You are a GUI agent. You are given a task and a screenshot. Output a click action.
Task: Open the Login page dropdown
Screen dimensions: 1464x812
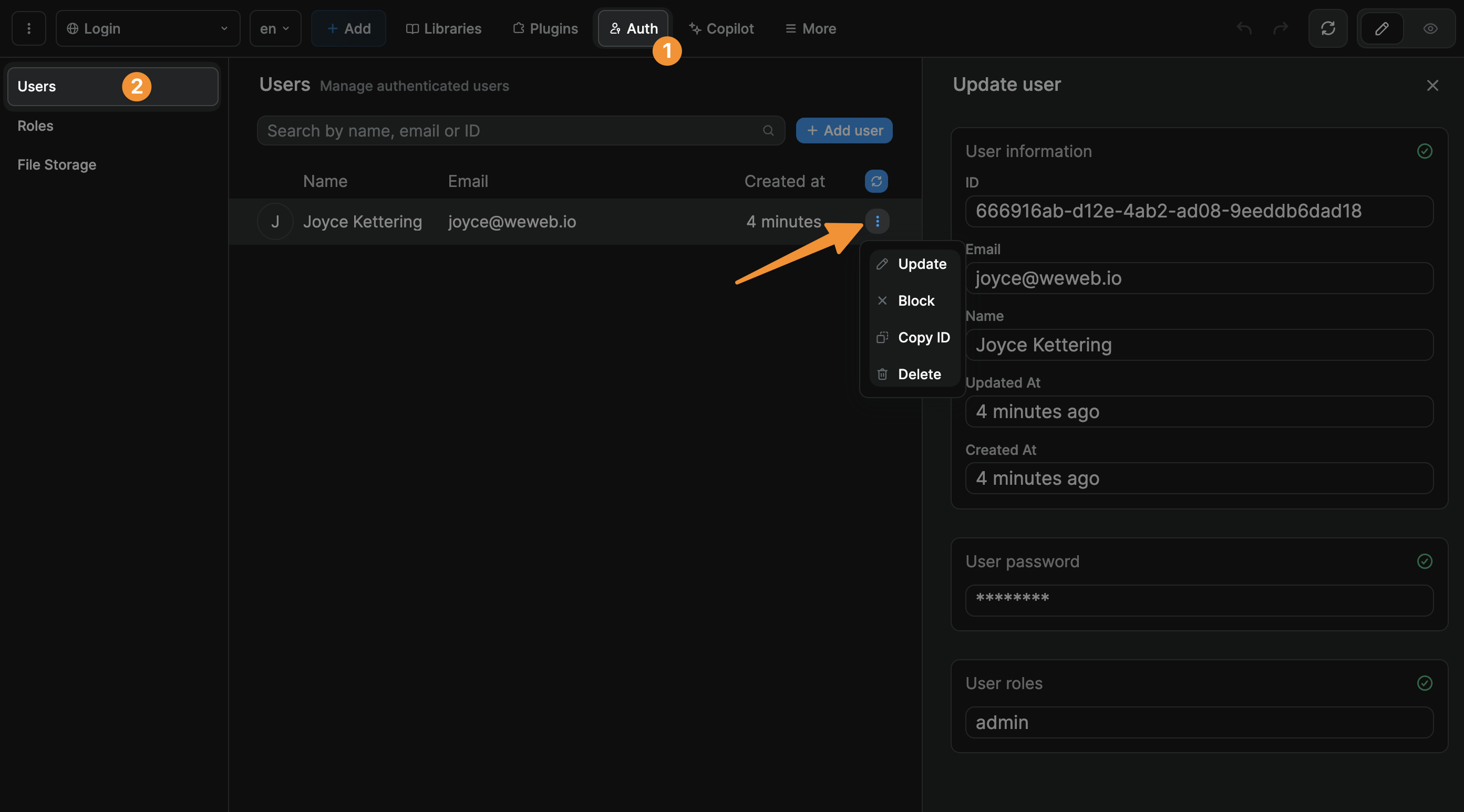coord(148,28)
